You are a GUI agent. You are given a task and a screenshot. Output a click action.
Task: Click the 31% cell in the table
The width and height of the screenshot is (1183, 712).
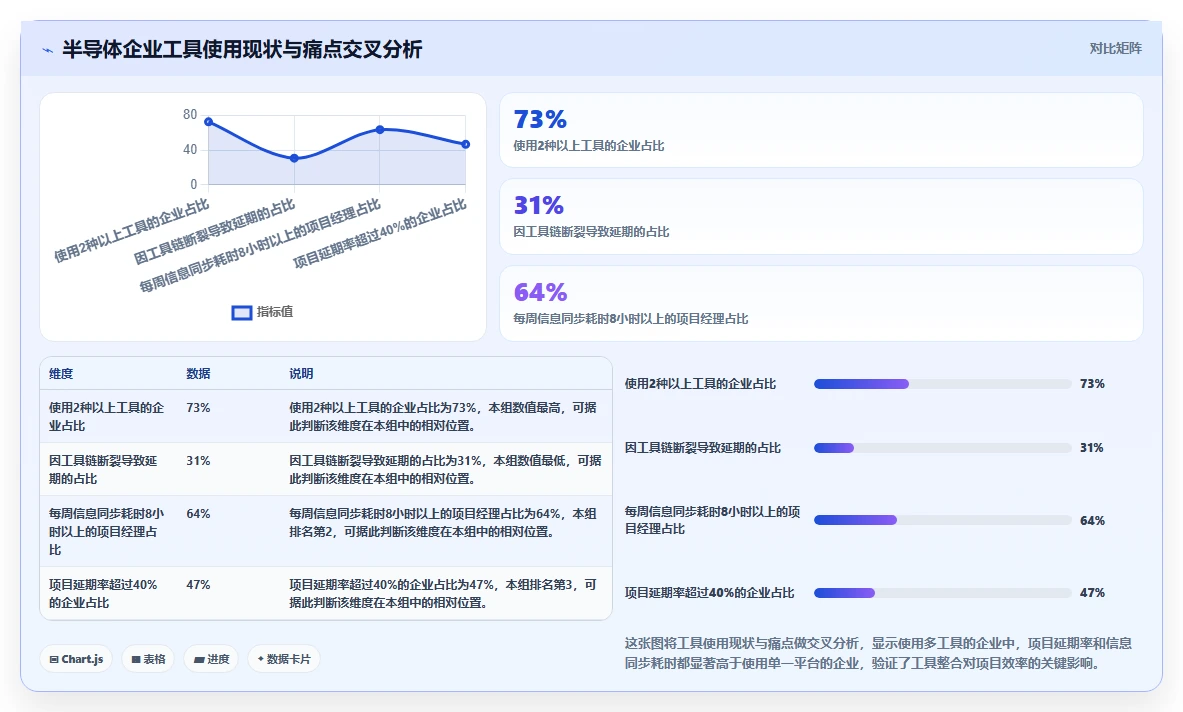(198, 460)
